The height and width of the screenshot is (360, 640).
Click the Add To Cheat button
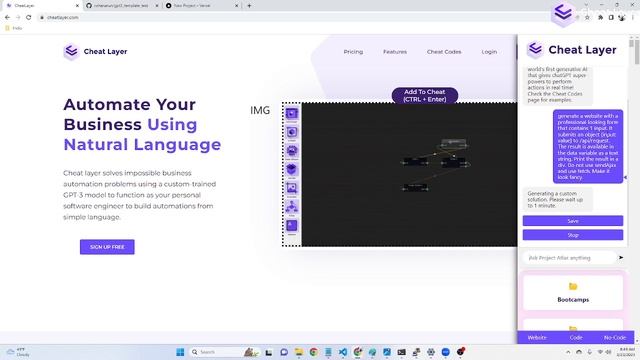424,96
